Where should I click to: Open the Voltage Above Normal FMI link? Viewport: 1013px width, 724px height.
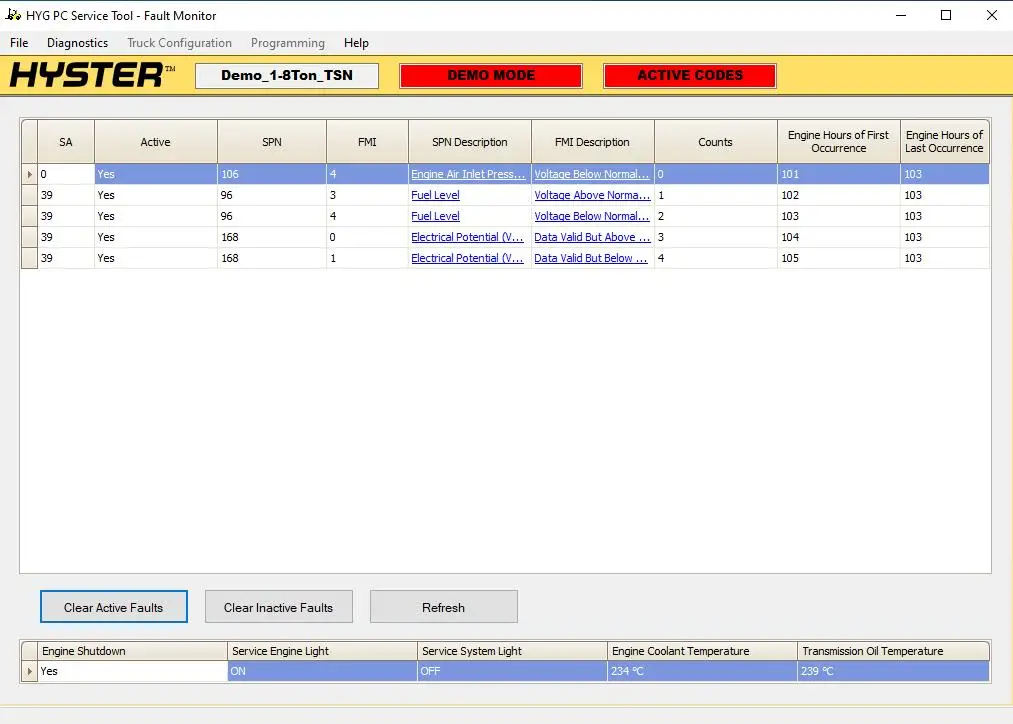[592, 195]
